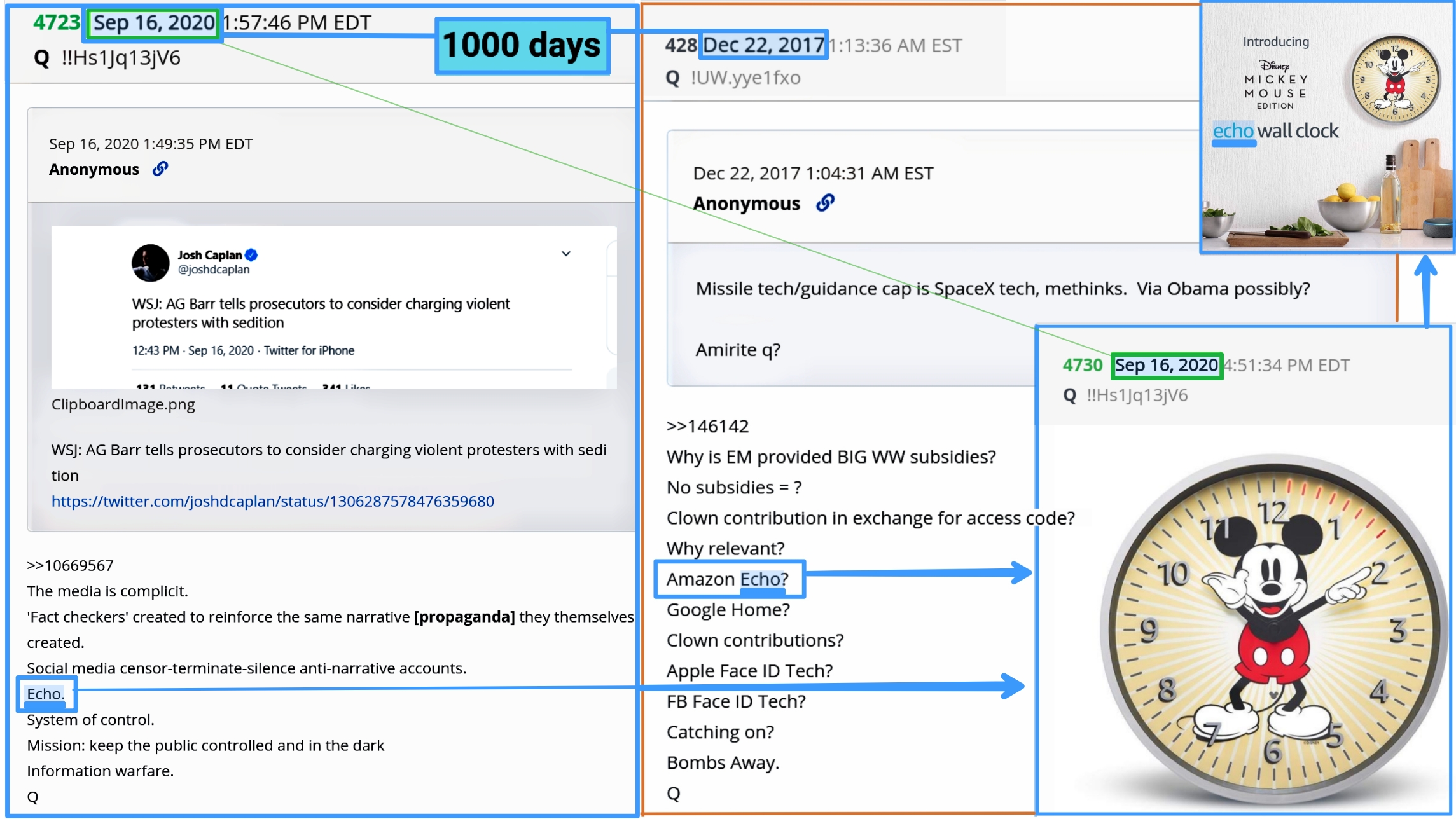Click the link icon beside Anonymous in post 4723
Screen dimensions: 1456x819
pos(160,169)
